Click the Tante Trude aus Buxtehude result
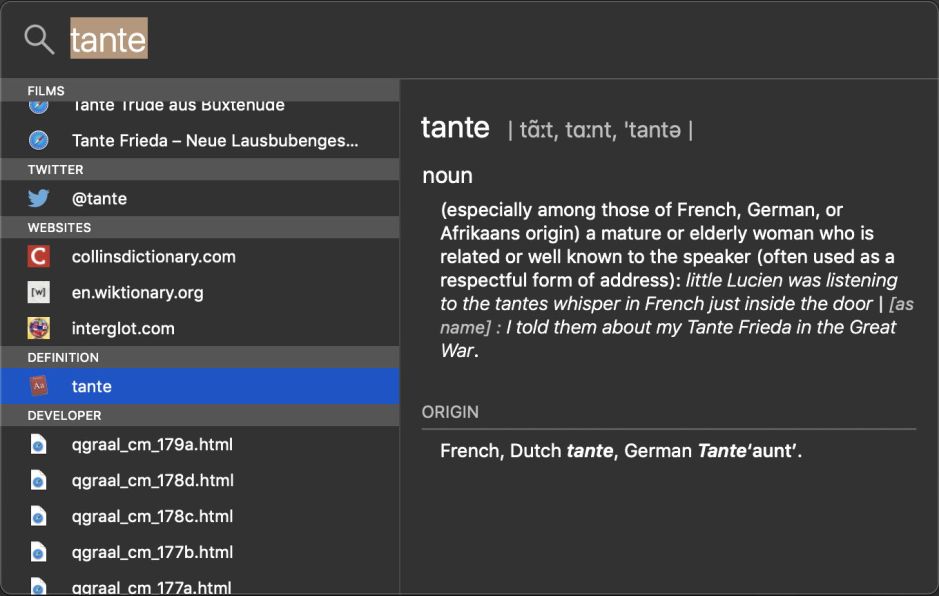Screen dimensions: 939x596 (178, 106)
